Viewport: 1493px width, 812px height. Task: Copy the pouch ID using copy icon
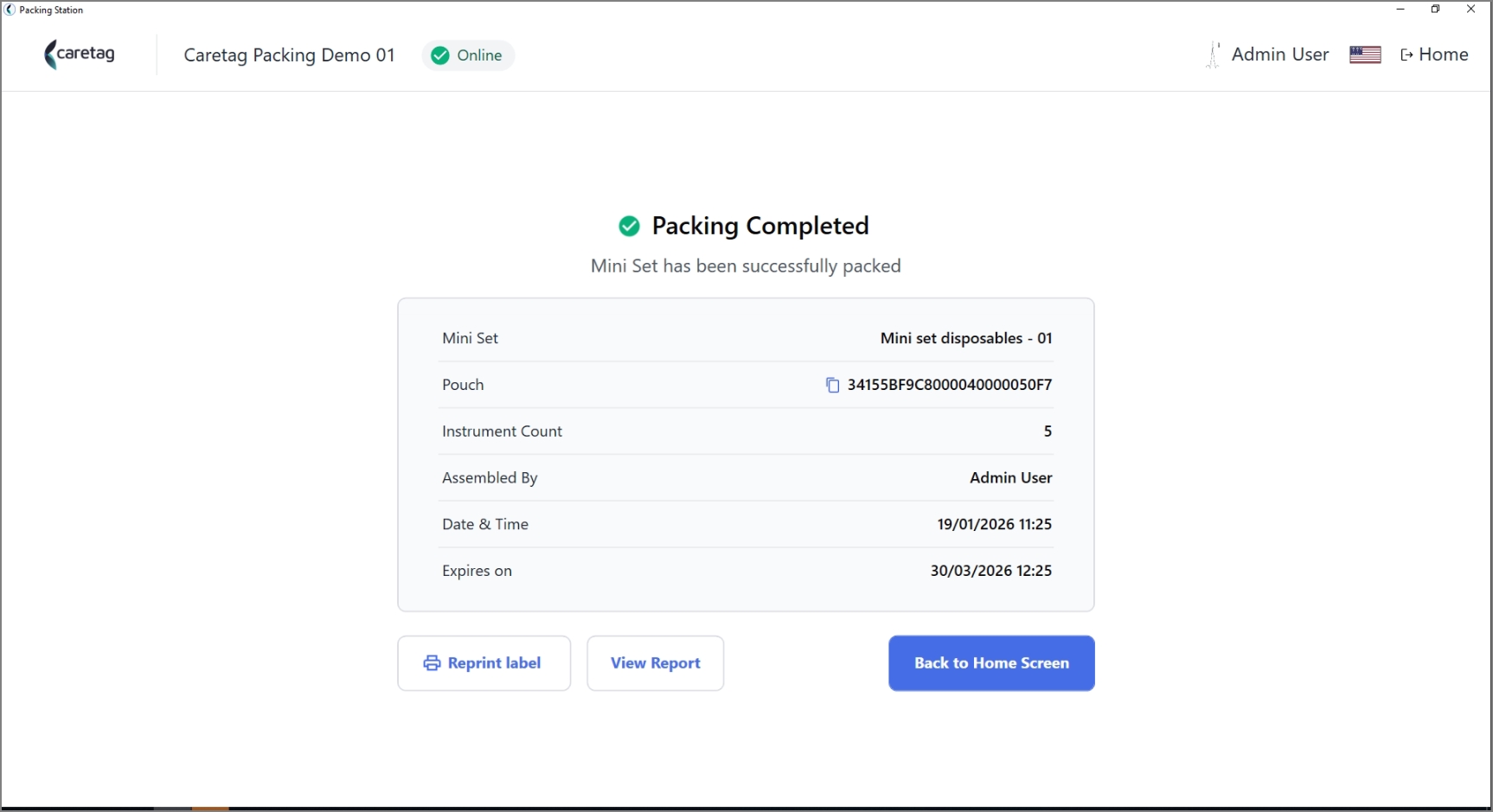coord(832,385)
